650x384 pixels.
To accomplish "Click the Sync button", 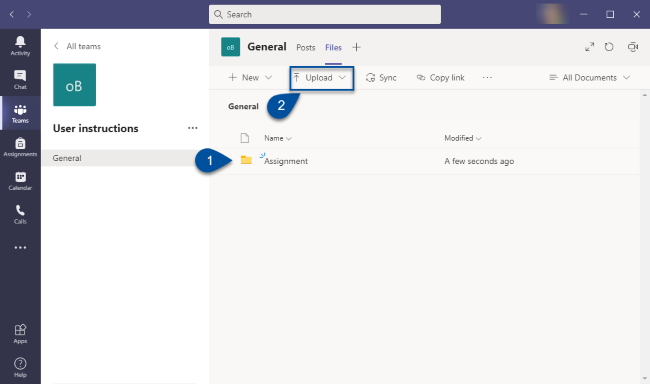I will [x=381, y=78].
